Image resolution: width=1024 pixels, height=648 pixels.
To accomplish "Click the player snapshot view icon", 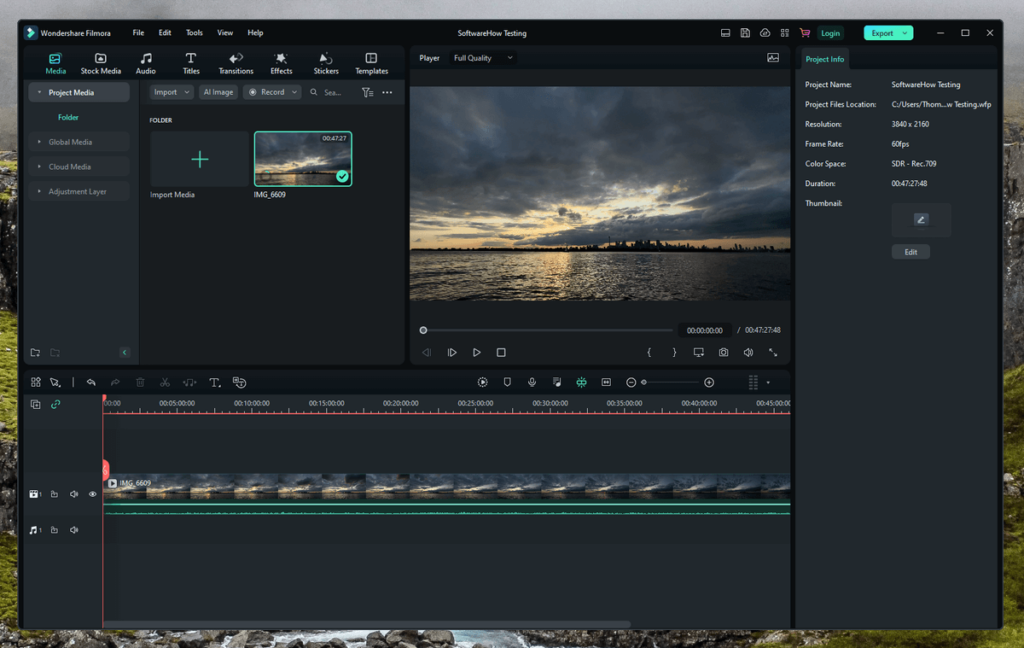I will pyautogui.click(x=773, y=58).
